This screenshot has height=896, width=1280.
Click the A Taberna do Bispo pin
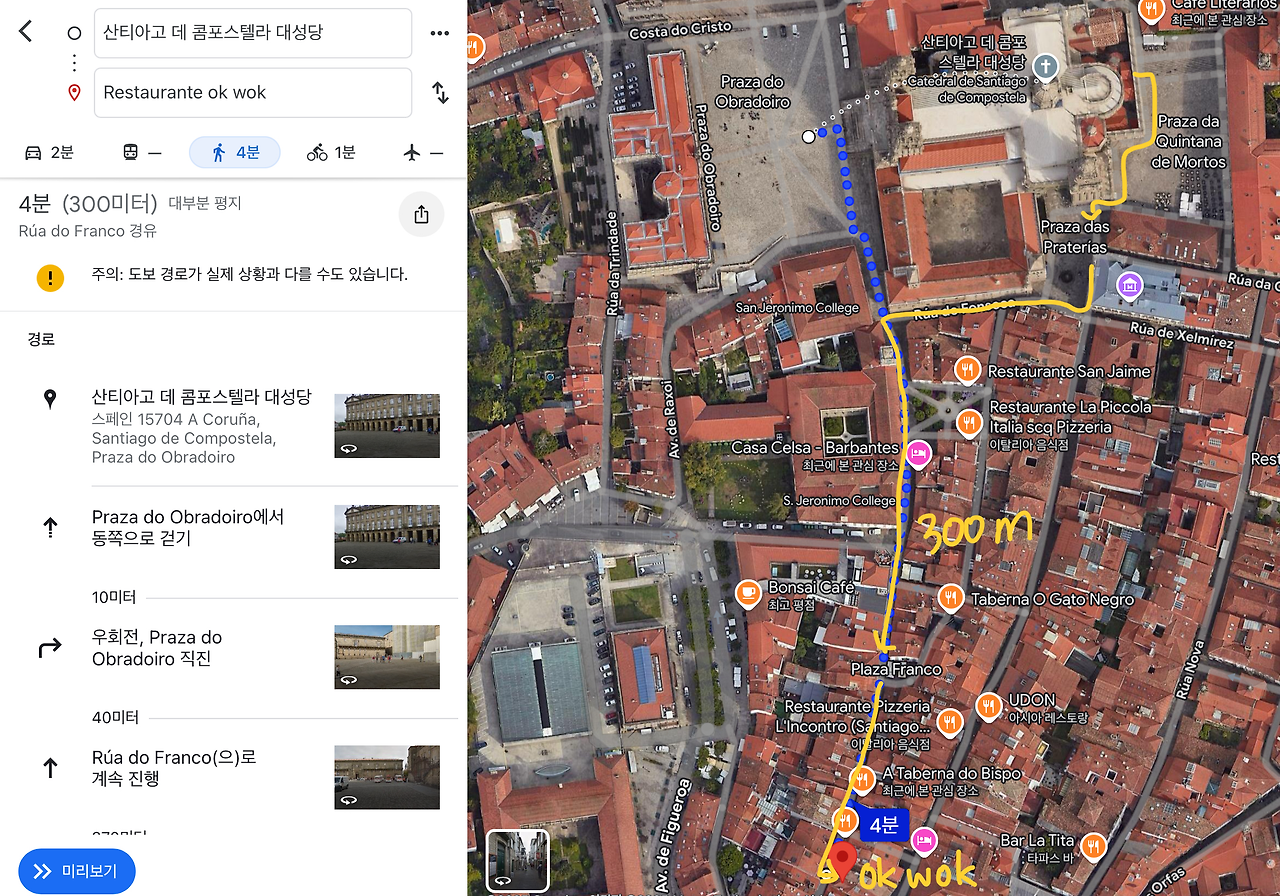click(x=862, y=780)
